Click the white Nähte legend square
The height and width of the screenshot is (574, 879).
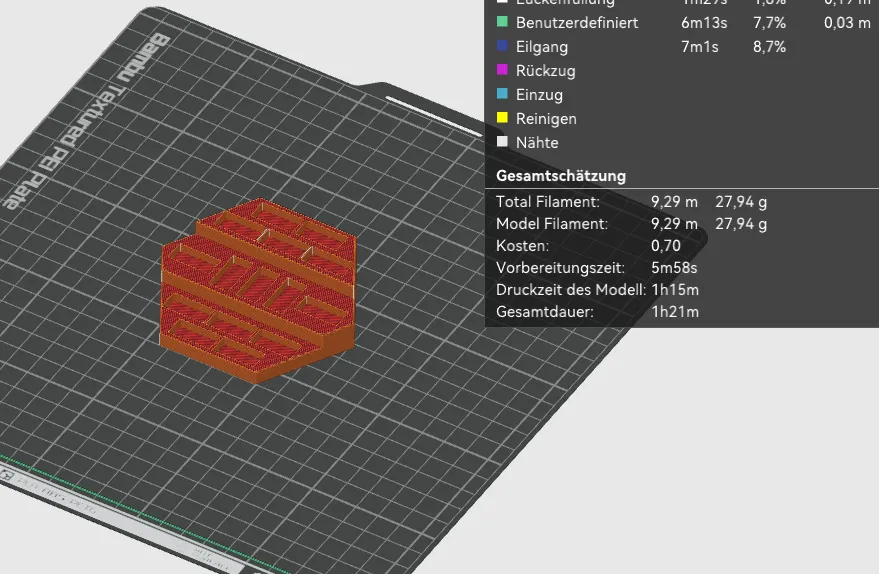pos(502,142)
